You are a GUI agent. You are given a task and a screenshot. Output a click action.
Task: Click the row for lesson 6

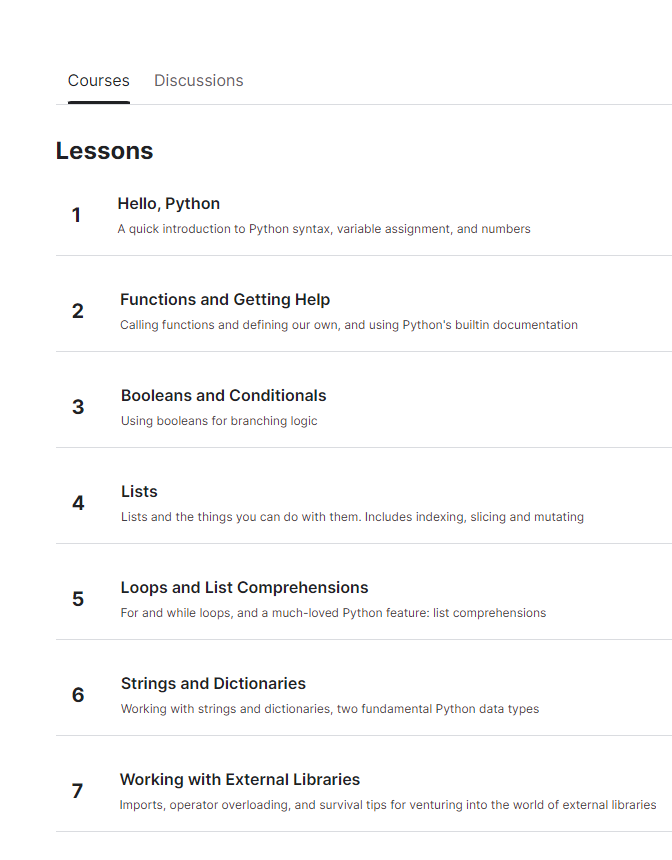tap(330, 694)
